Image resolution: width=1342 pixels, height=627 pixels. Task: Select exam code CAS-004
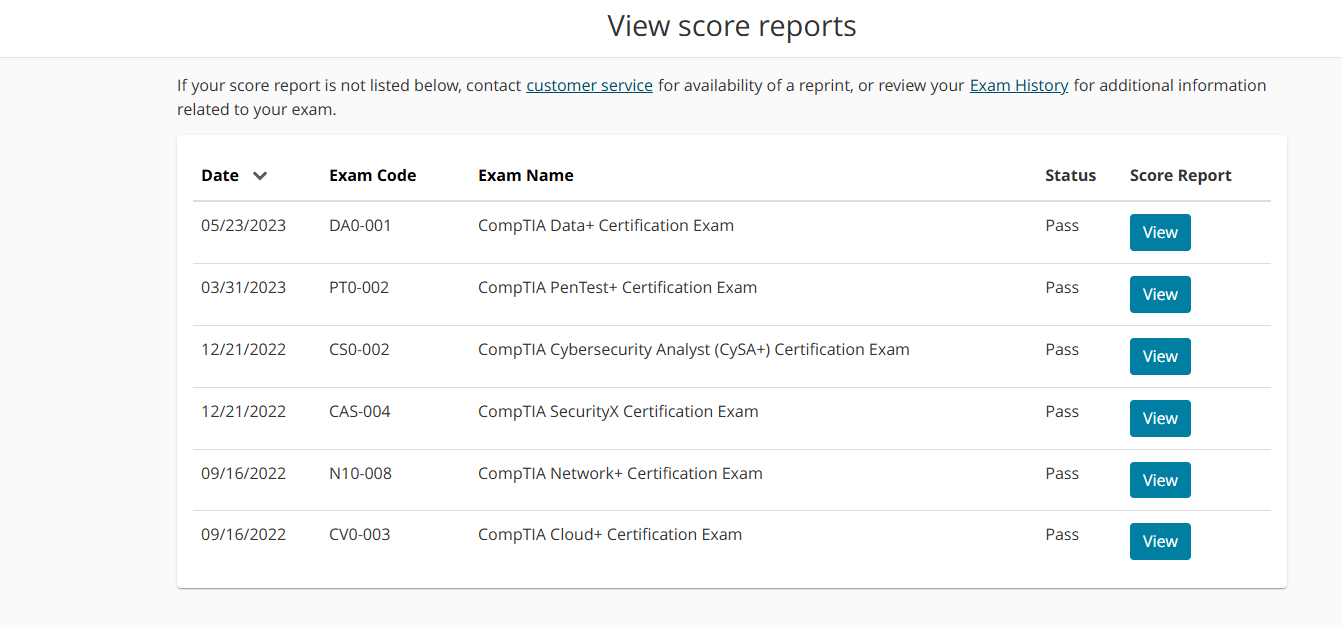pos(360,412)
